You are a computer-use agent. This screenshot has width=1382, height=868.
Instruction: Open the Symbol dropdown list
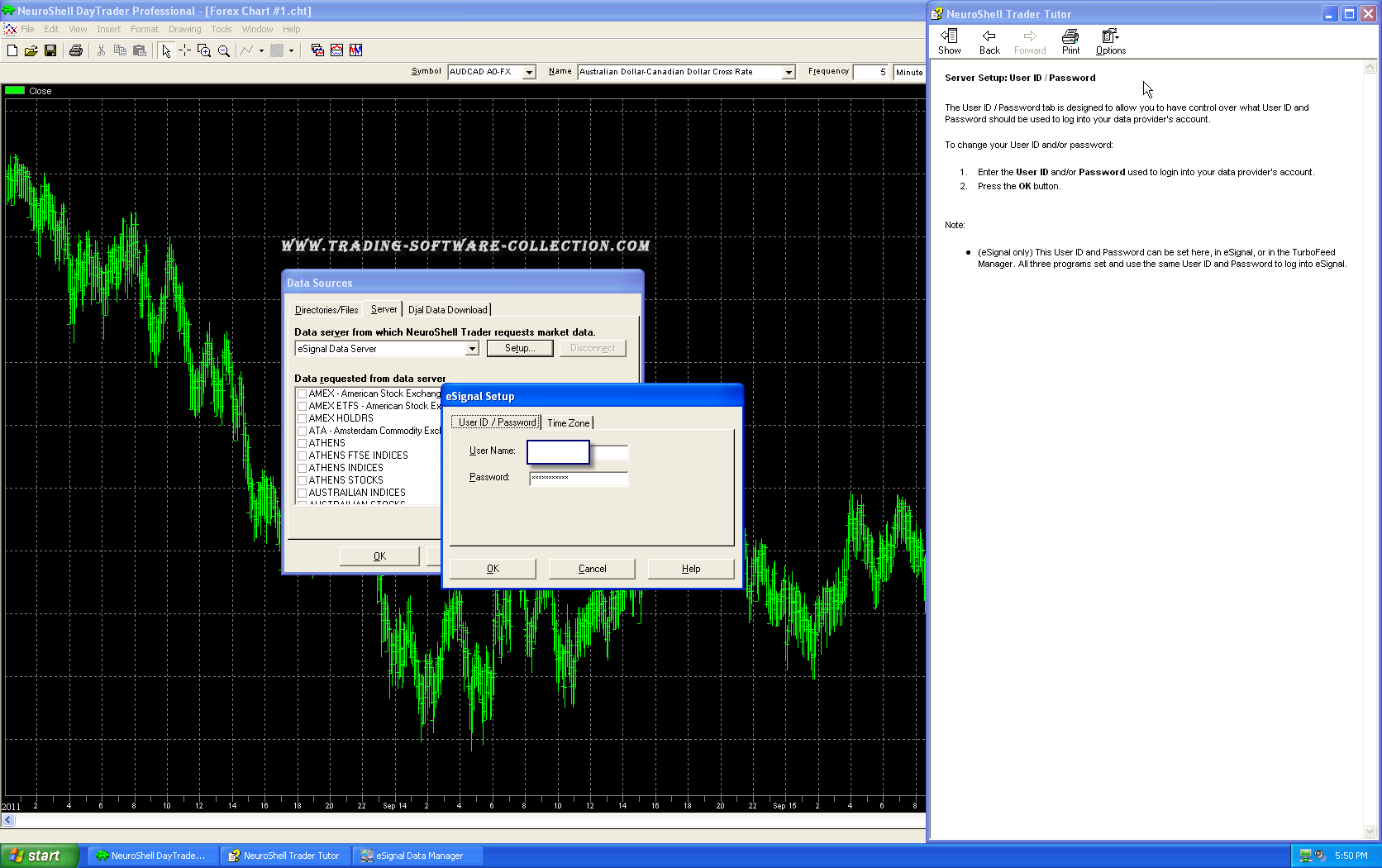[529, 73]
